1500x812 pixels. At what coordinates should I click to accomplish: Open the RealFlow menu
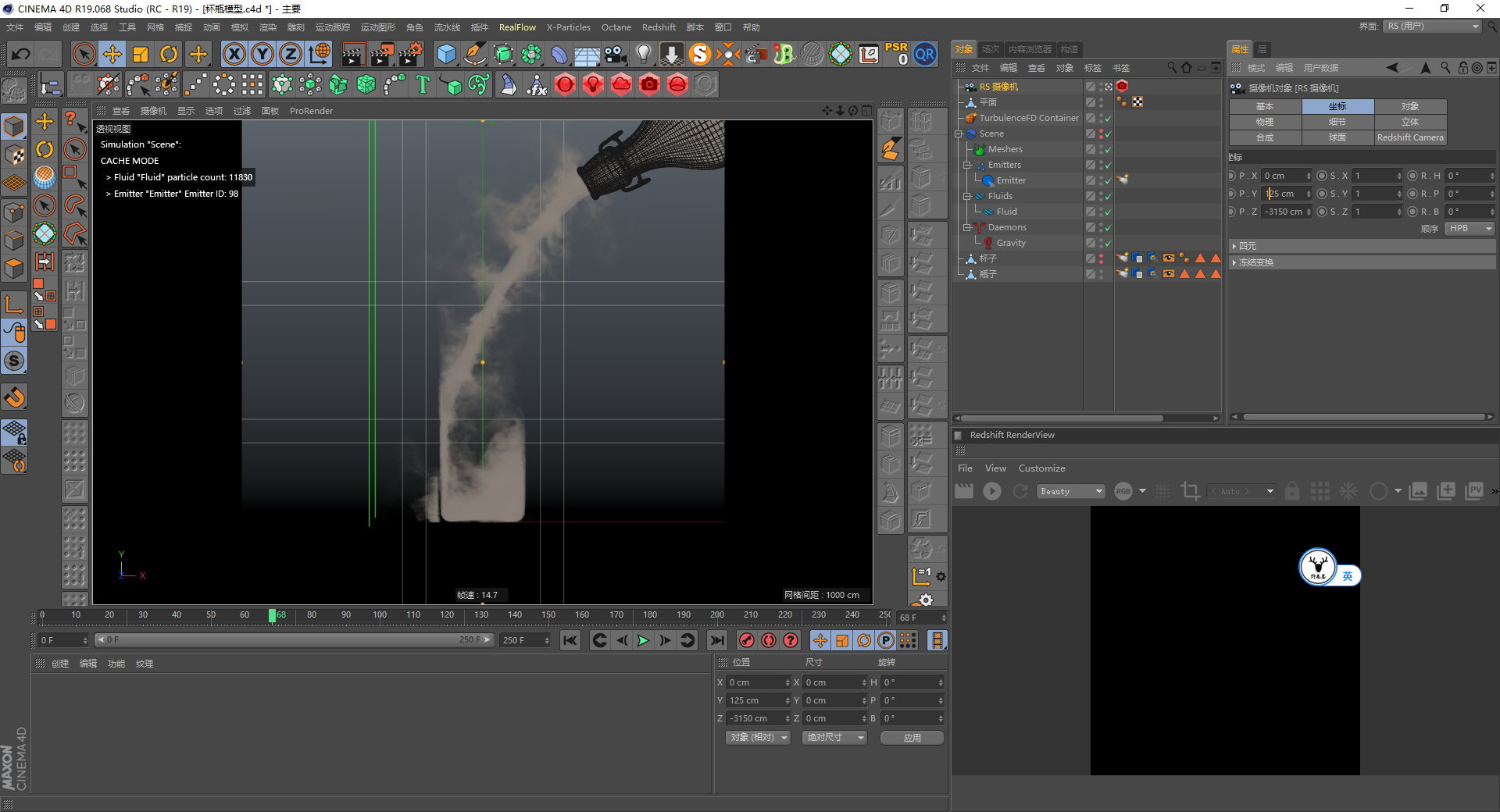tap(517, 27)
